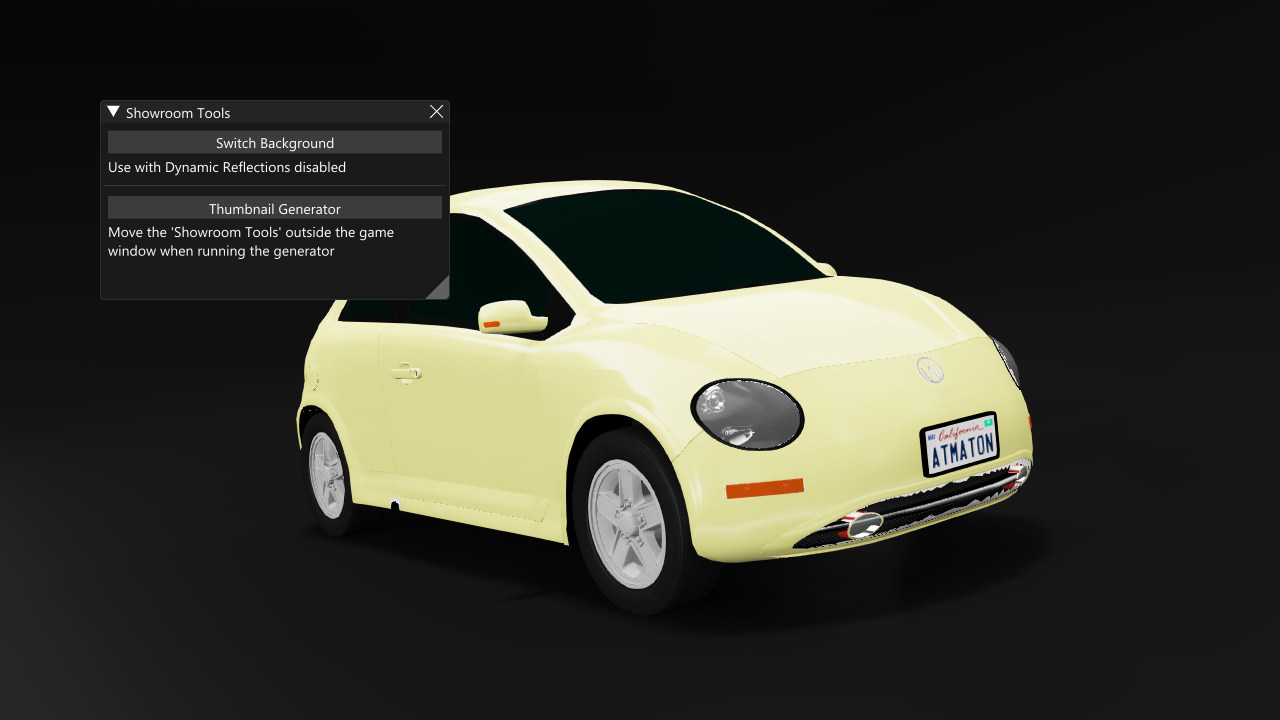The image size is (1280, 720).
Task: Click the circular hood emblem on the car
Action: pos(930,372)
